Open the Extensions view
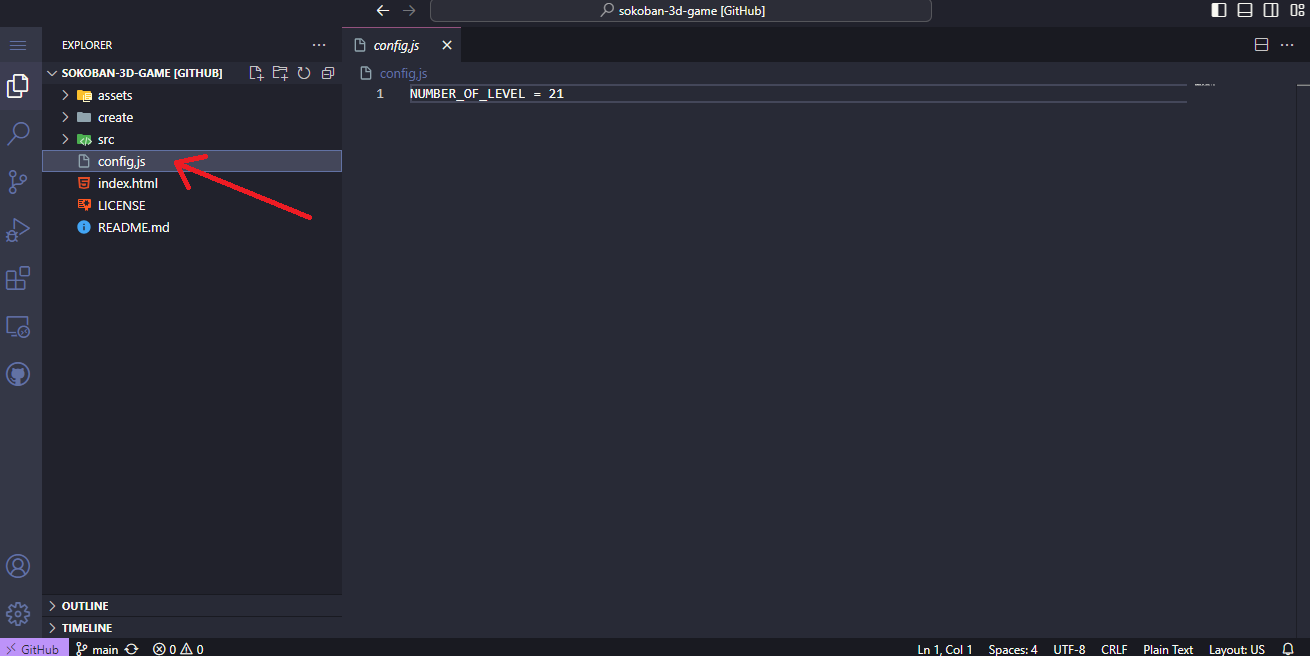 pos(18,278)
